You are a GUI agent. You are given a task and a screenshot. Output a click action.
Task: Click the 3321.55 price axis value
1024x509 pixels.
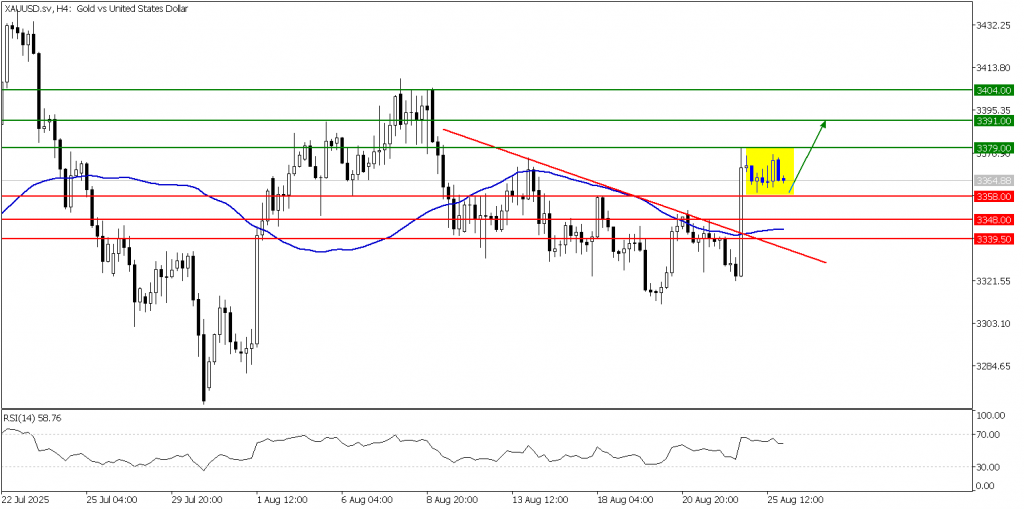tap(994, 281)
